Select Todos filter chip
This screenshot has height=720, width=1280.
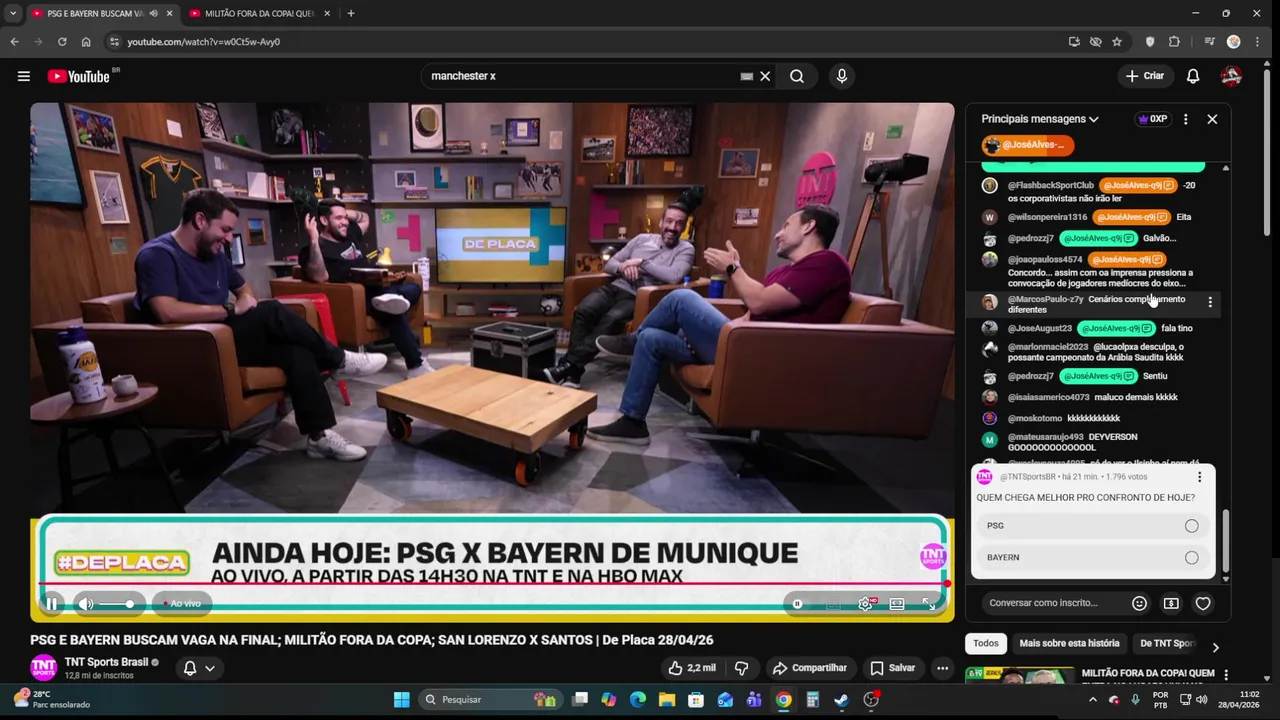[x=986, y=643]
